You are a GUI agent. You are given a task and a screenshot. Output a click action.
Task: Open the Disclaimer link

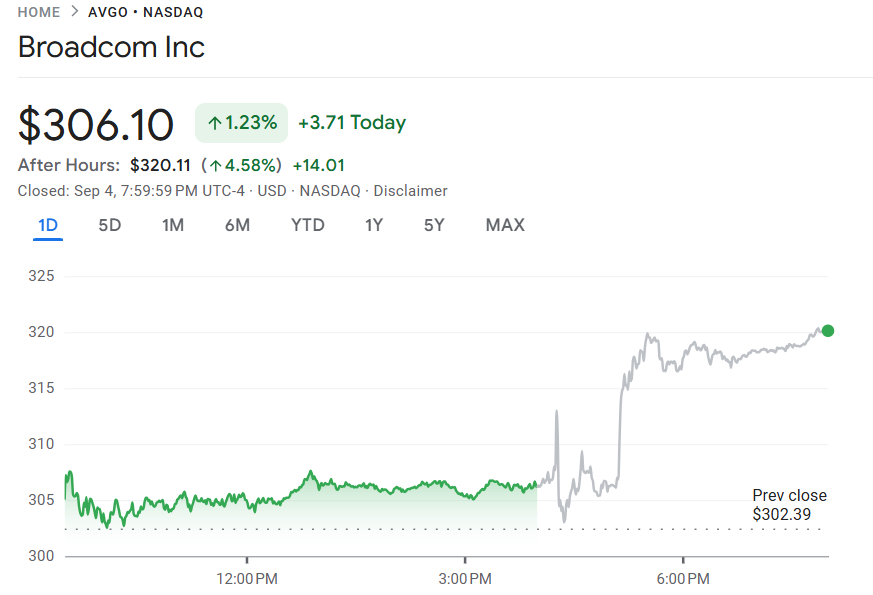tap(410, 191)
